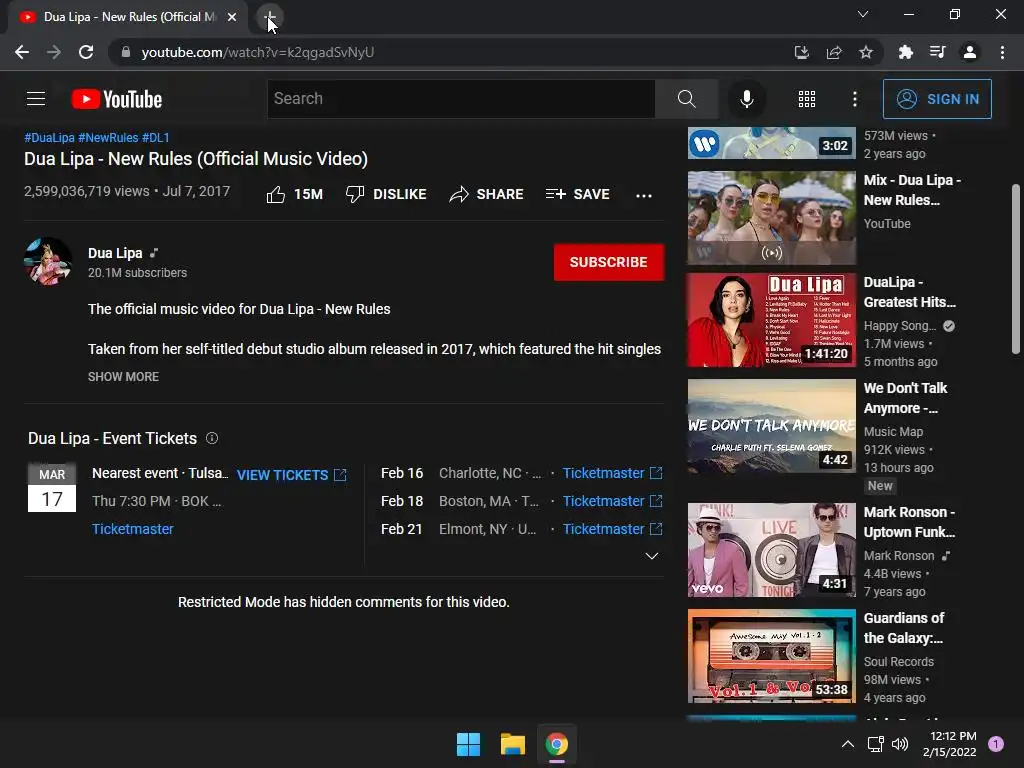
Task: Open volume control in system tray
Action: coord(900,744)
